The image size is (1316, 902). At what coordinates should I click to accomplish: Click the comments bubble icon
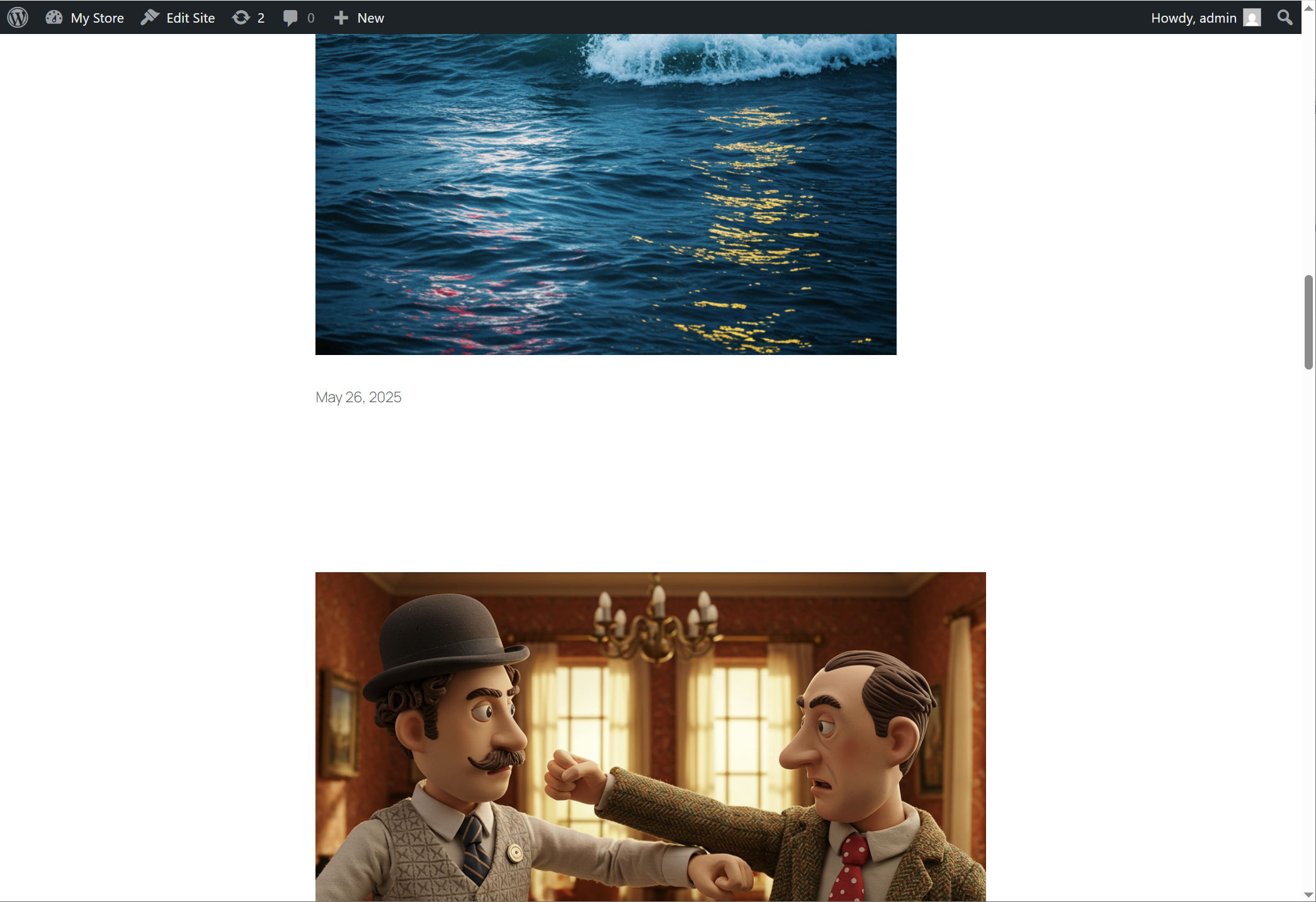pos(290,17)
